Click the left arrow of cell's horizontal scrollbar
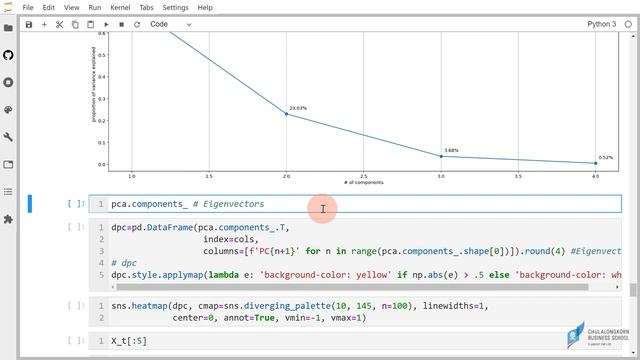The width and height of the screenshot is (640, 360). [113, 287]
